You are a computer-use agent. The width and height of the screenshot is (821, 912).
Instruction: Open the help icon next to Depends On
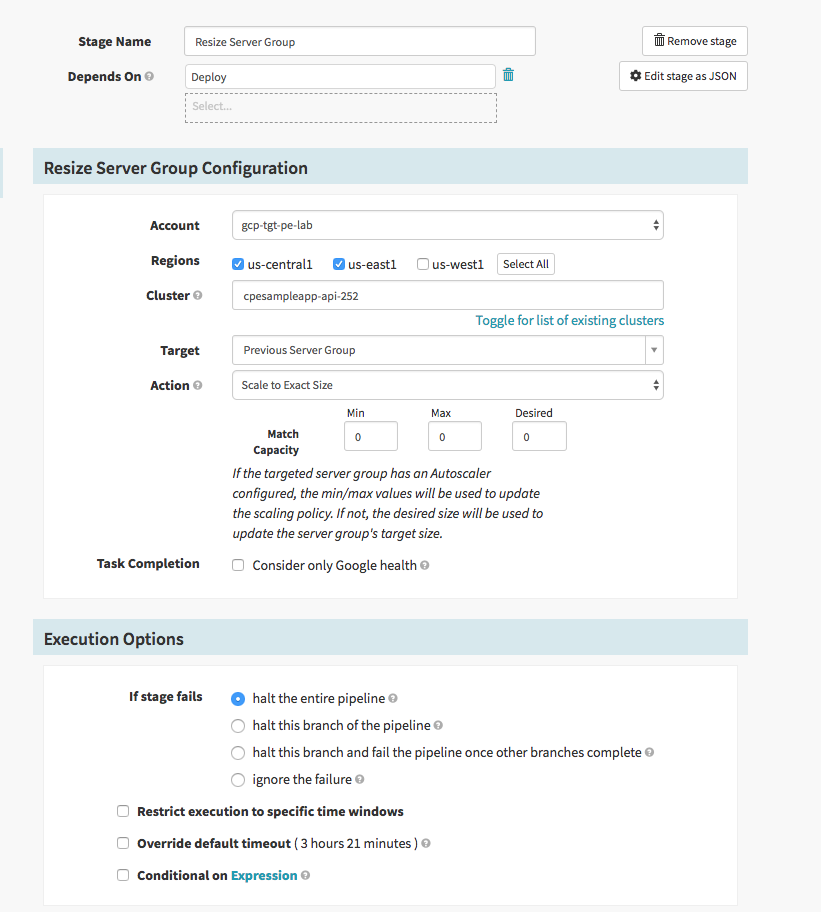click(148, 76)
